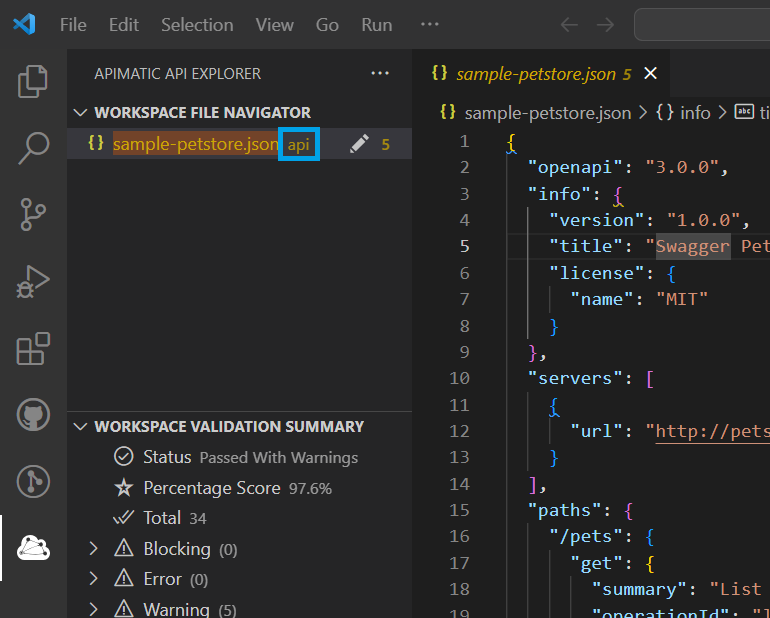The width and height of the screenshot is (770, 618).
Task: Click the "3.0.0" value on line 2
Action: 682,168
